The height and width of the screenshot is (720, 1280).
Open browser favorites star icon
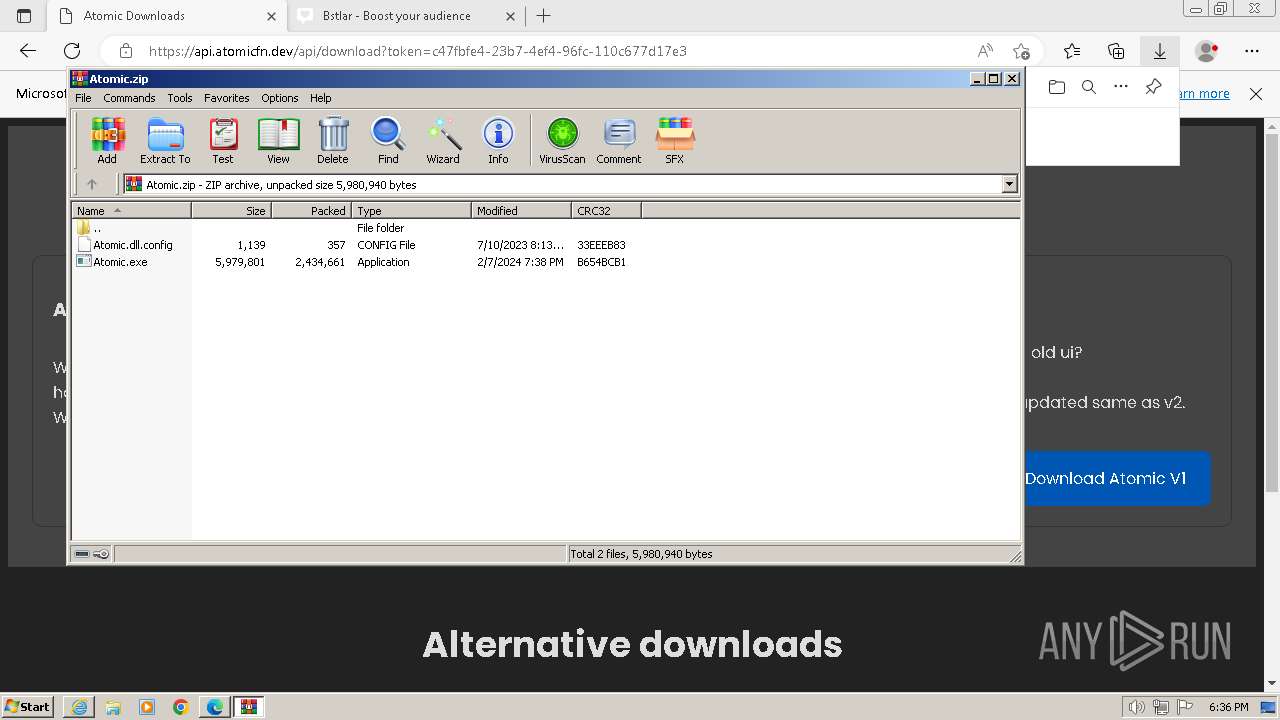(1072, 51)
